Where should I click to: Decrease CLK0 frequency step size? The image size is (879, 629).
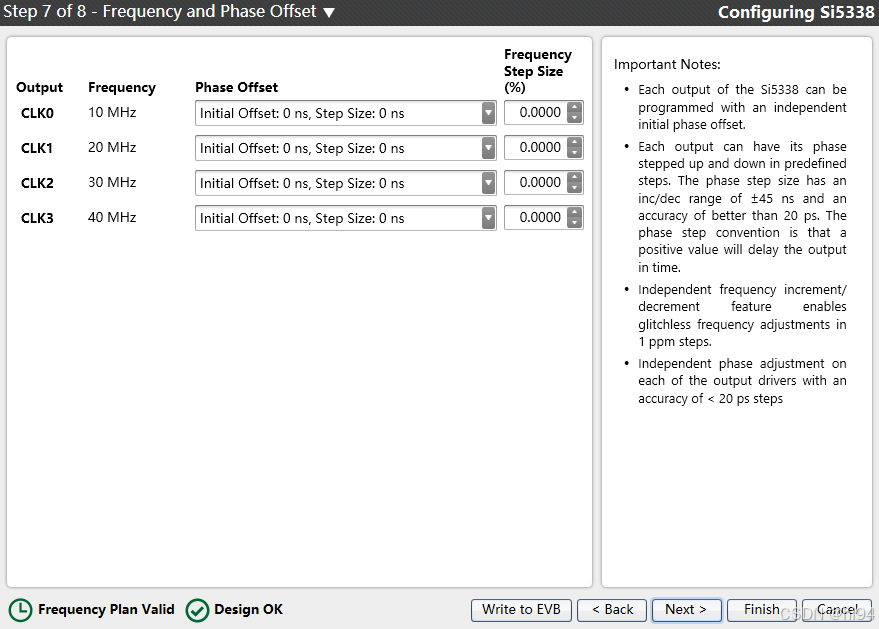pos(575,118)
